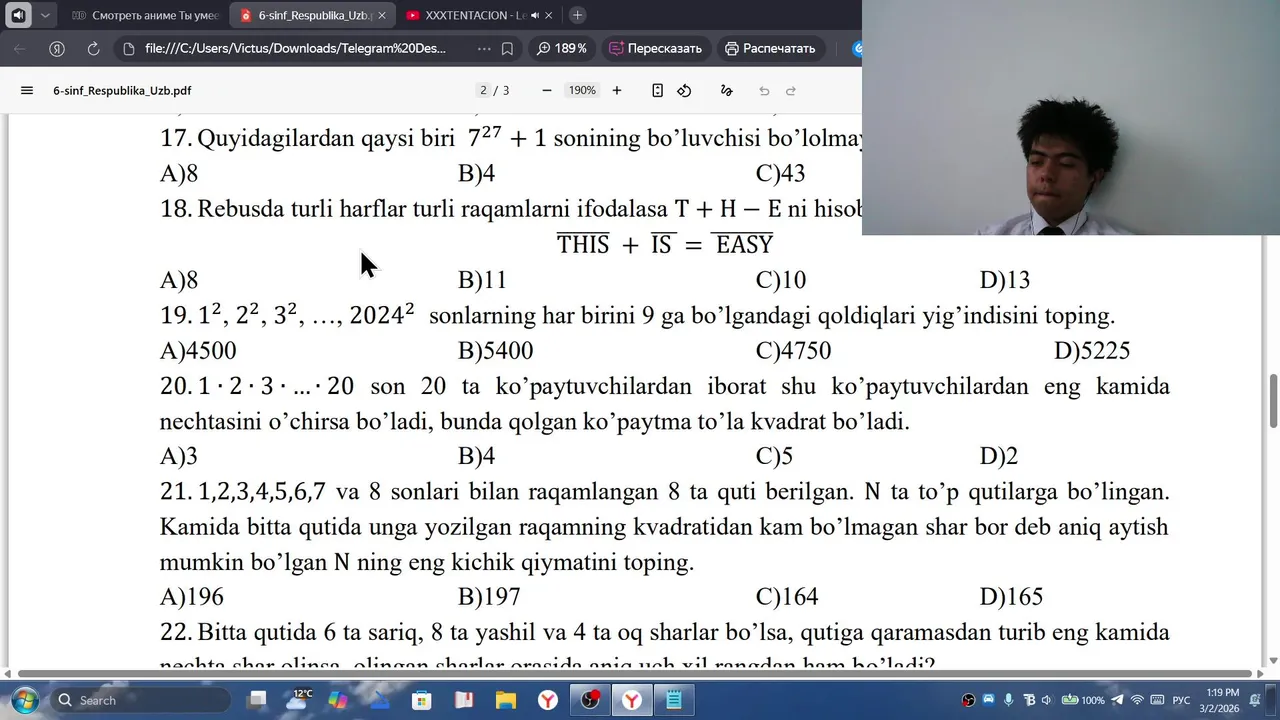Open OBS Studio from taskbar
Viewport: 1280px width, 720px height.
(590, 700)
